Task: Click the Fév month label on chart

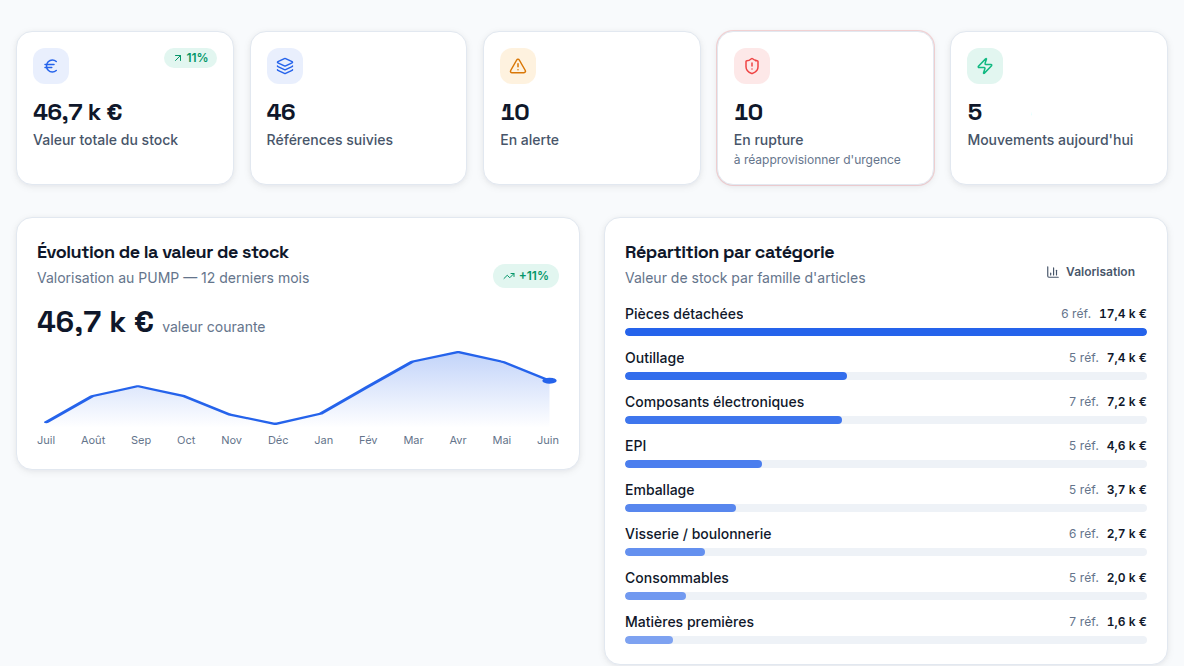Action: pyautogui.click(x=368, y=440)
